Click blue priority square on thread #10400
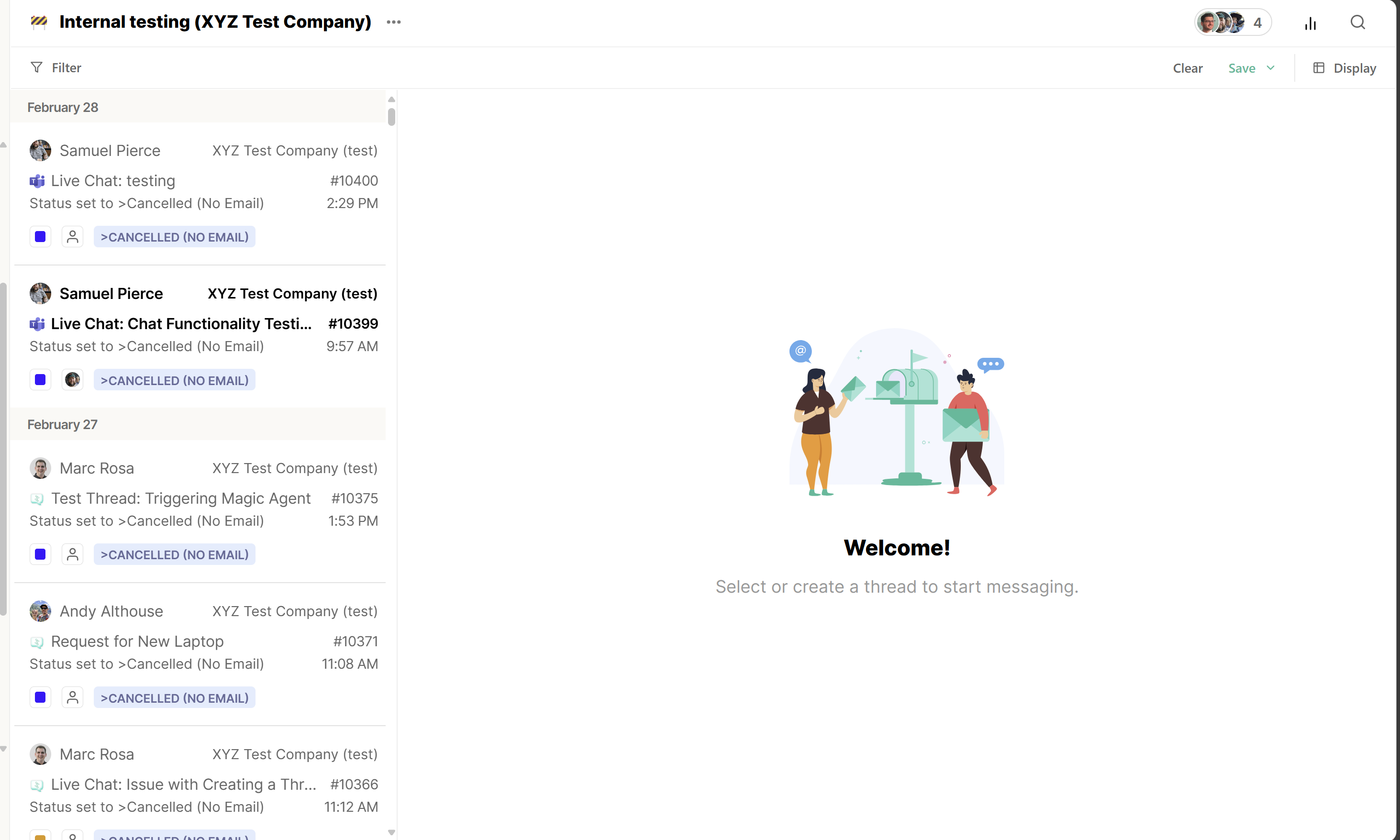1400x840 pixels. coord(40,237)
